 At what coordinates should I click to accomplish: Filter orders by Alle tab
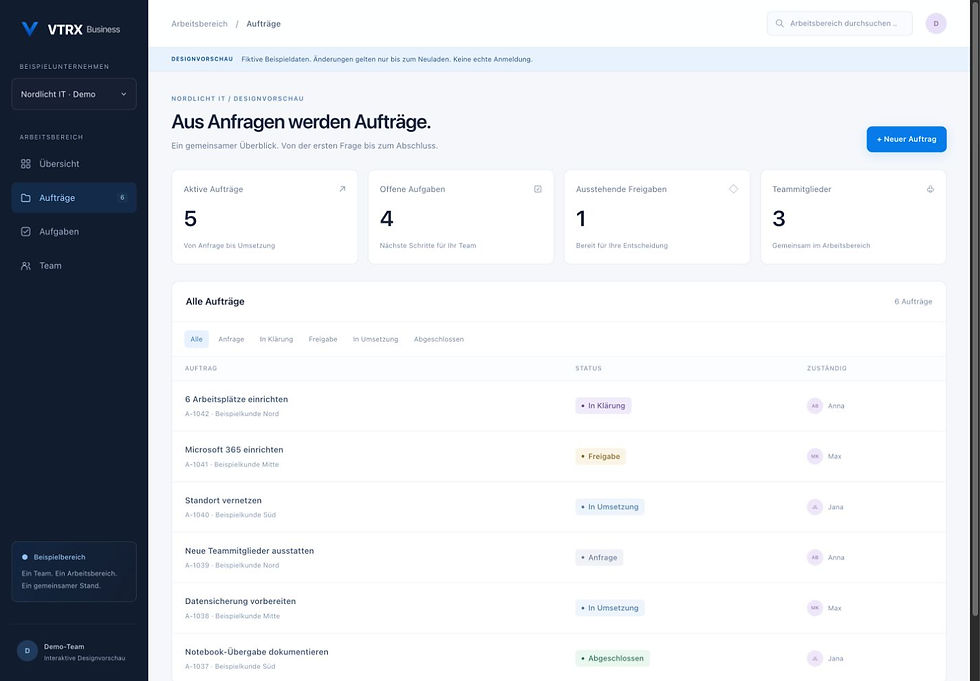point(196,339)
